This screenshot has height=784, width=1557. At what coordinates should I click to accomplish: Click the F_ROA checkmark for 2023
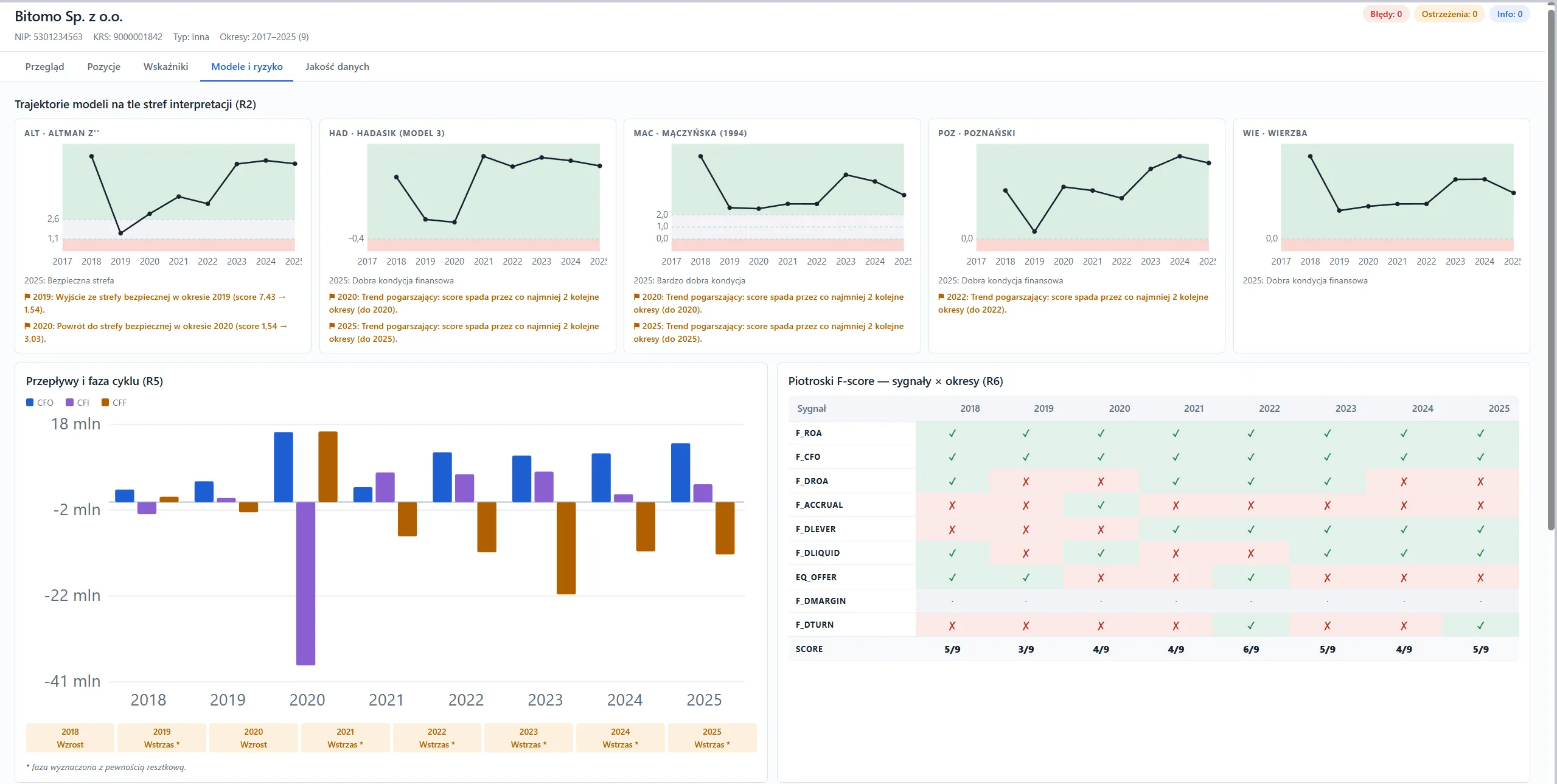click(1327, 433)
